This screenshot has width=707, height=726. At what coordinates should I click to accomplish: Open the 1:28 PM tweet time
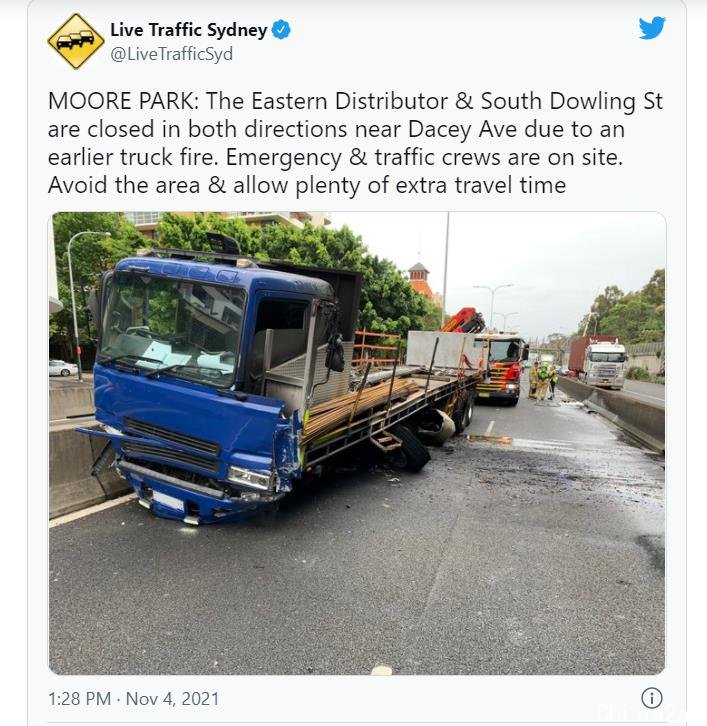click(x=80, y=699)
